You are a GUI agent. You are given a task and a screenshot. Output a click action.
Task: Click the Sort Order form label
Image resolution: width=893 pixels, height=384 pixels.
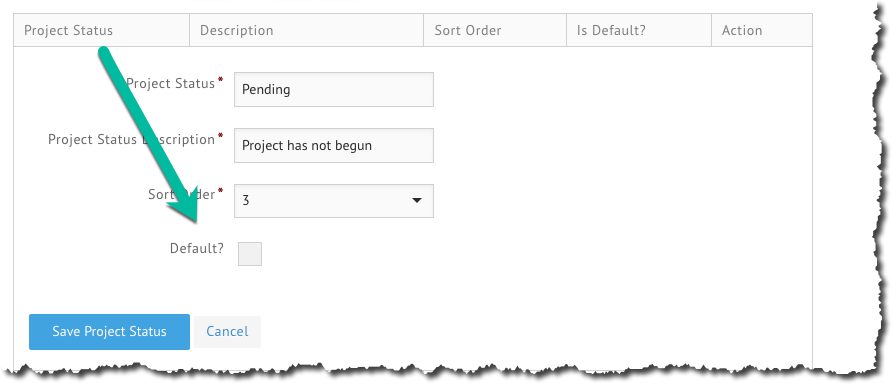182,194
